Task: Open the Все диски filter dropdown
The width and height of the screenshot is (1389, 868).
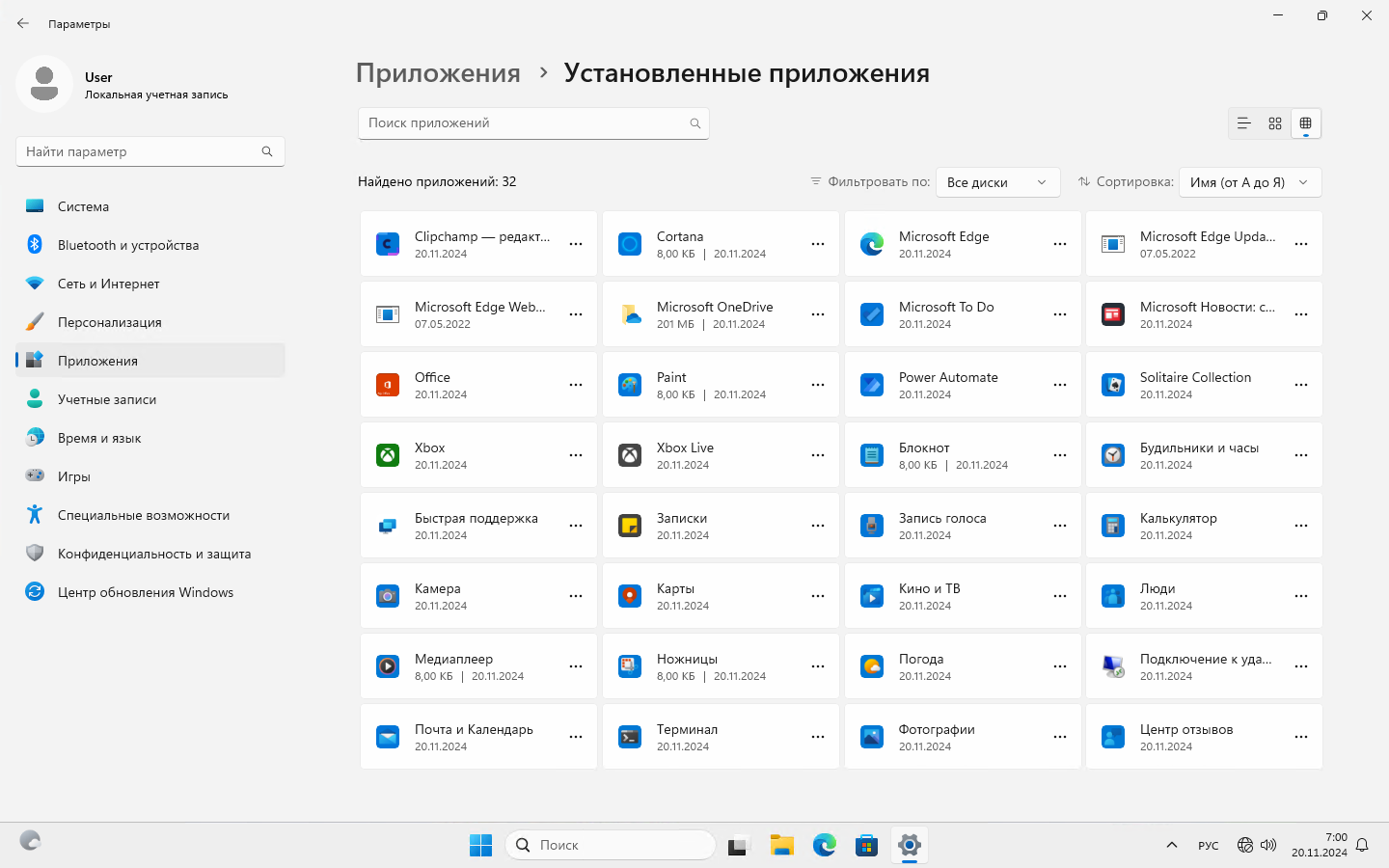Action: click(x=998, y=182)
